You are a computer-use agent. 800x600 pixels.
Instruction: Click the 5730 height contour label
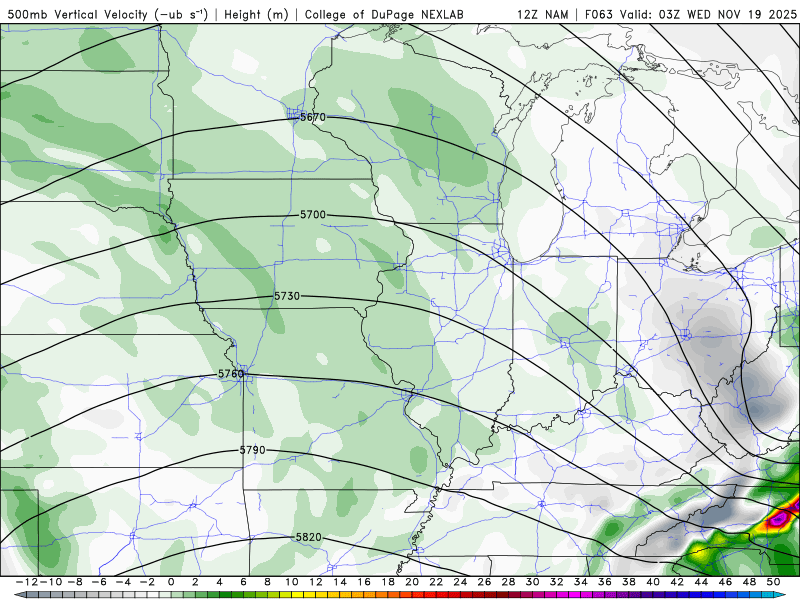(x=287, y=296)
